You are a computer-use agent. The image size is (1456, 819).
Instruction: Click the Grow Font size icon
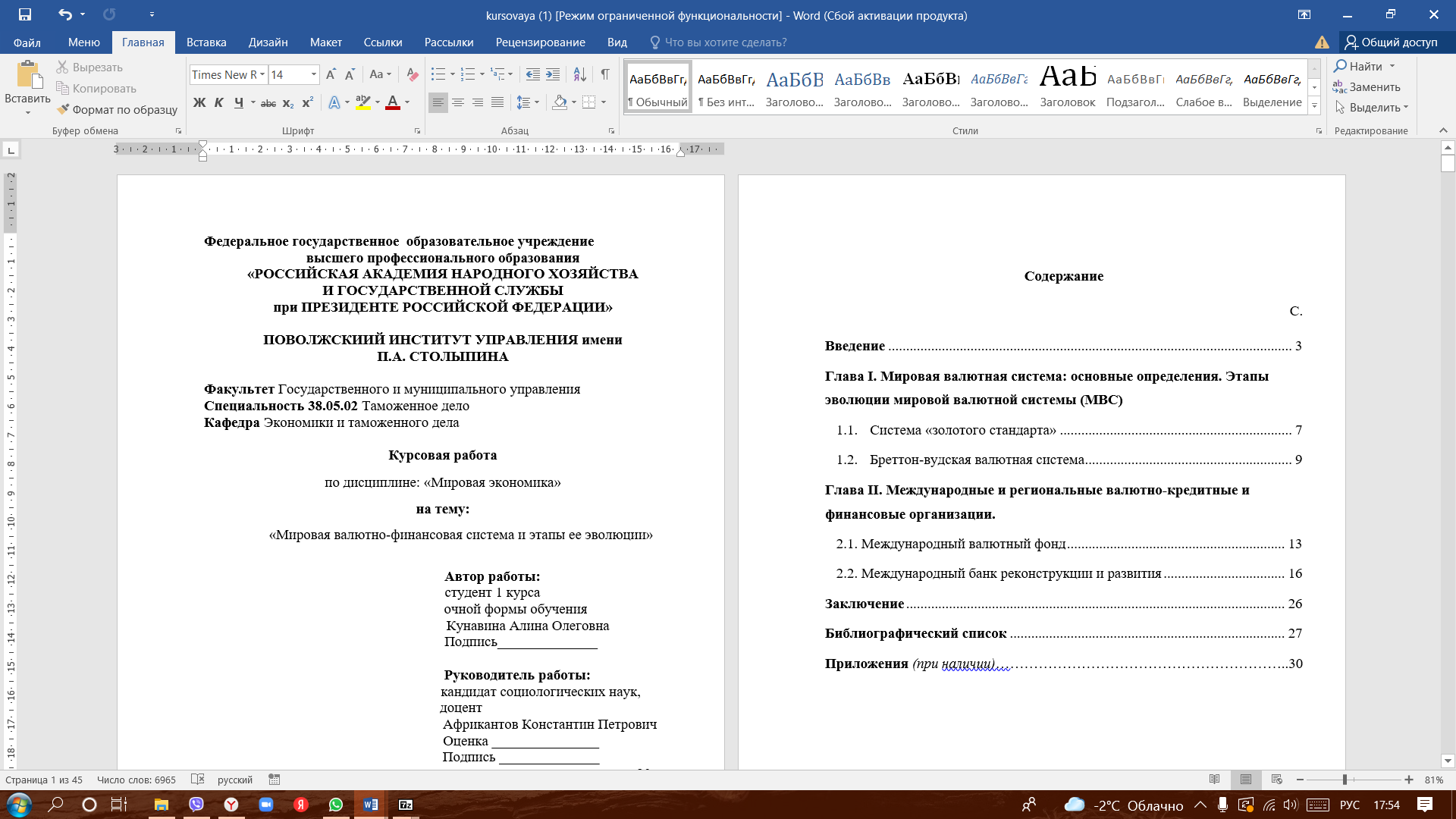tap(331, 74)
